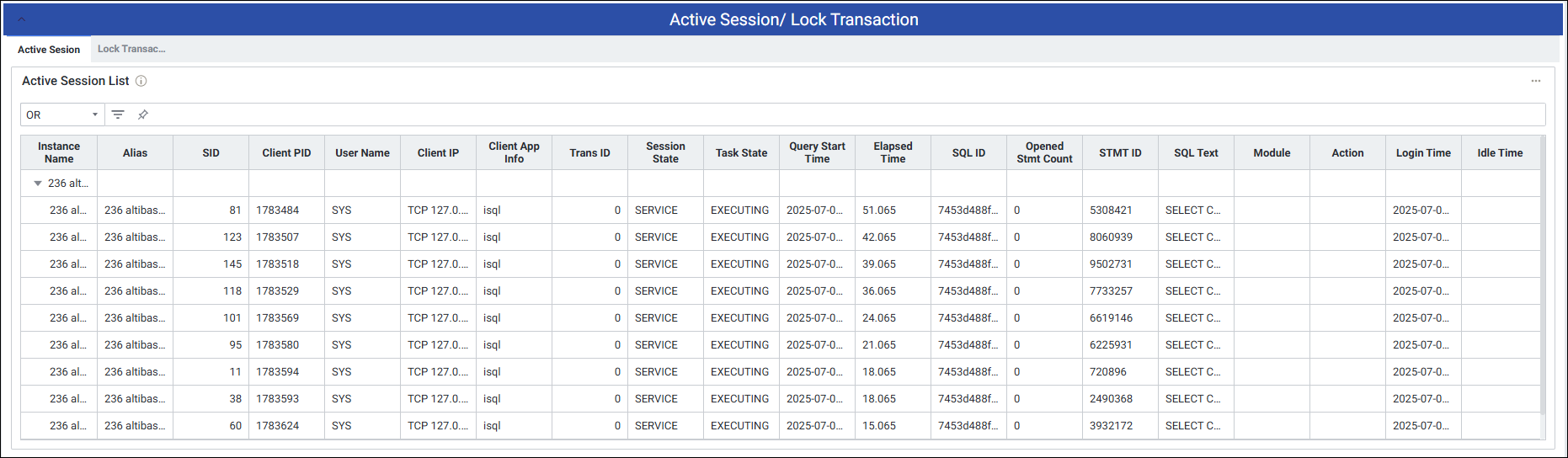
Task: Collapse the Active Session/Lock Transaction header chevron
Action: (22, 19)
